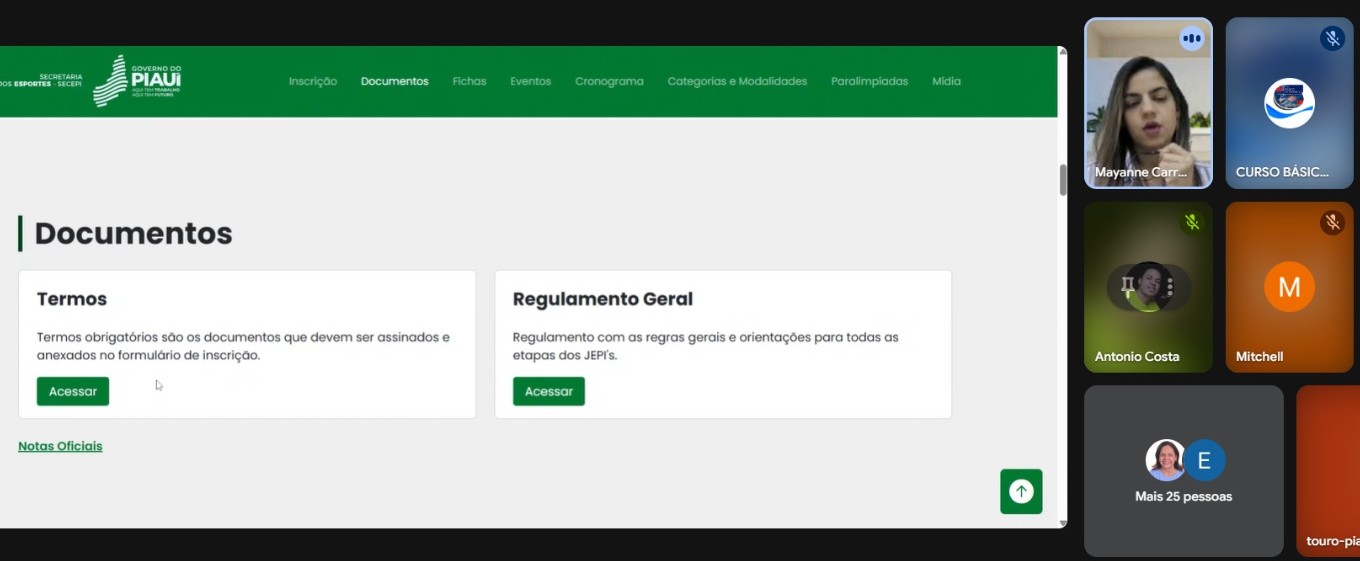Click the scroll-to-top arrow button
The width and height of the screenshot is (1360, 561).
pos(1021,491)
